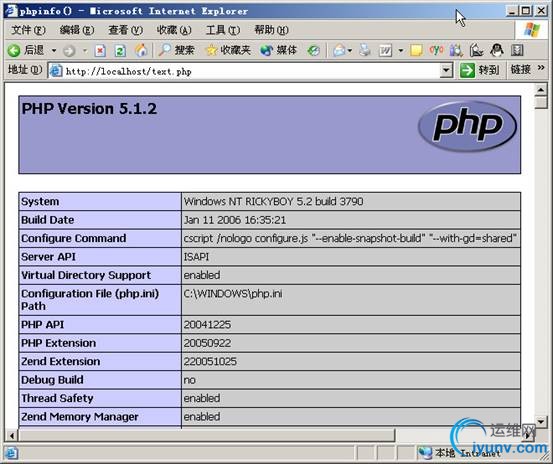The image size is (553, 464).
Task: Open the 文件(F) File menu
Action: (x=28, y=30)
